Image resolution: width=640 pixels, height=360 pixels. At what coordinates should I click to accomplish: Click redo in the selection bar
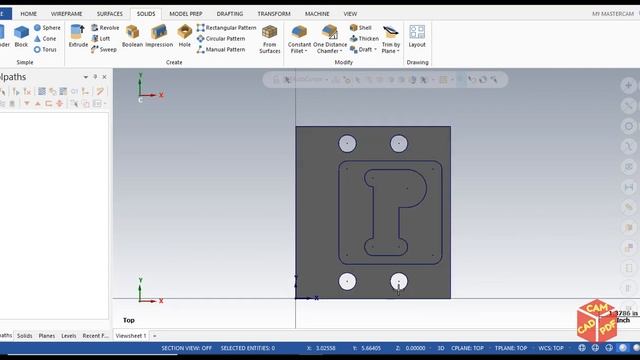pos(483,80)
